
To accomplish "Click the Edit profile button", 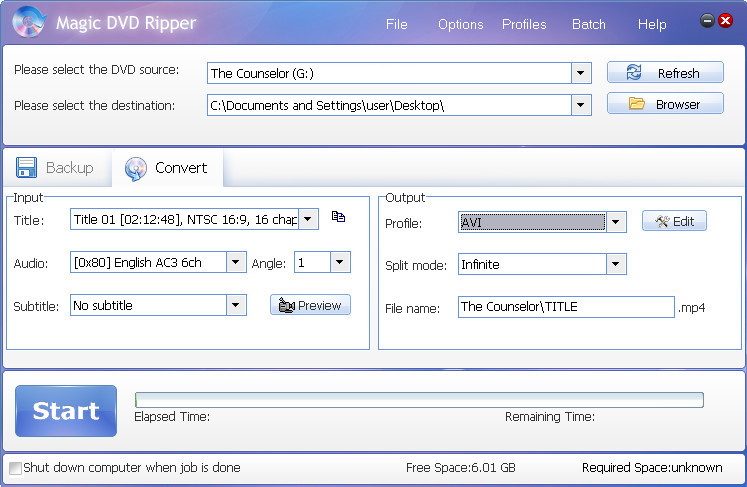I will tap(674, 221).
